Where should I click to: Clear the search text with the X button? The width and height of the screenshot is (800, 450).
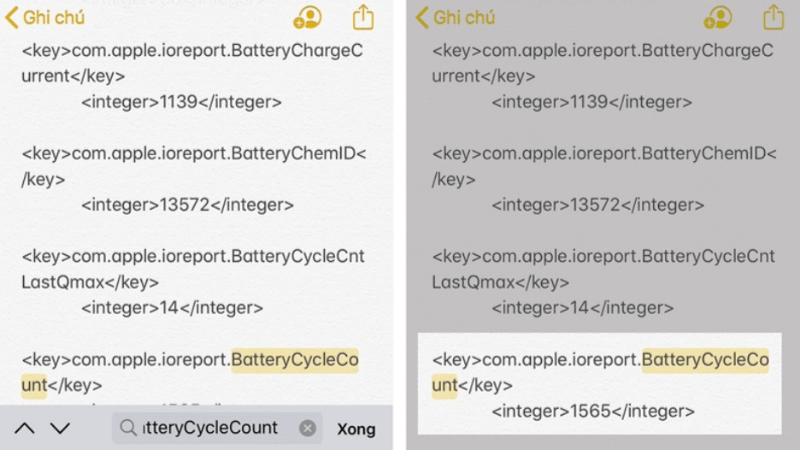(308, 428)
